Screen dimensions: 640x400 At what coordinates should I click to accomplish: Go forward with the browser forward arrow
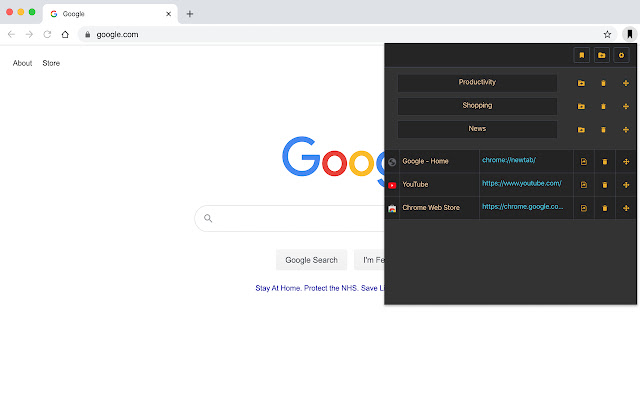coord(29,34)
